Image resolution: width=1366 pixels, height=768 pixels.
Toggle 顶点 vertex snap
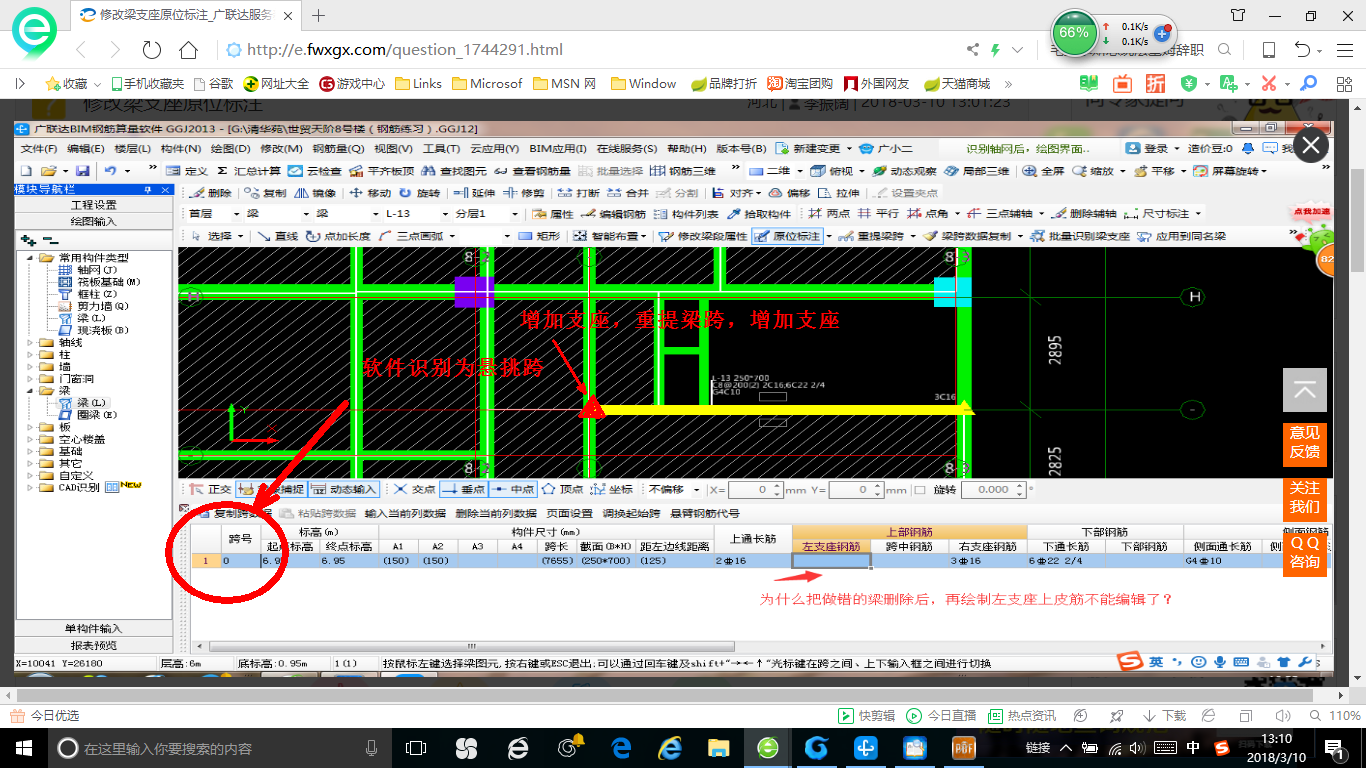(562, 489)
